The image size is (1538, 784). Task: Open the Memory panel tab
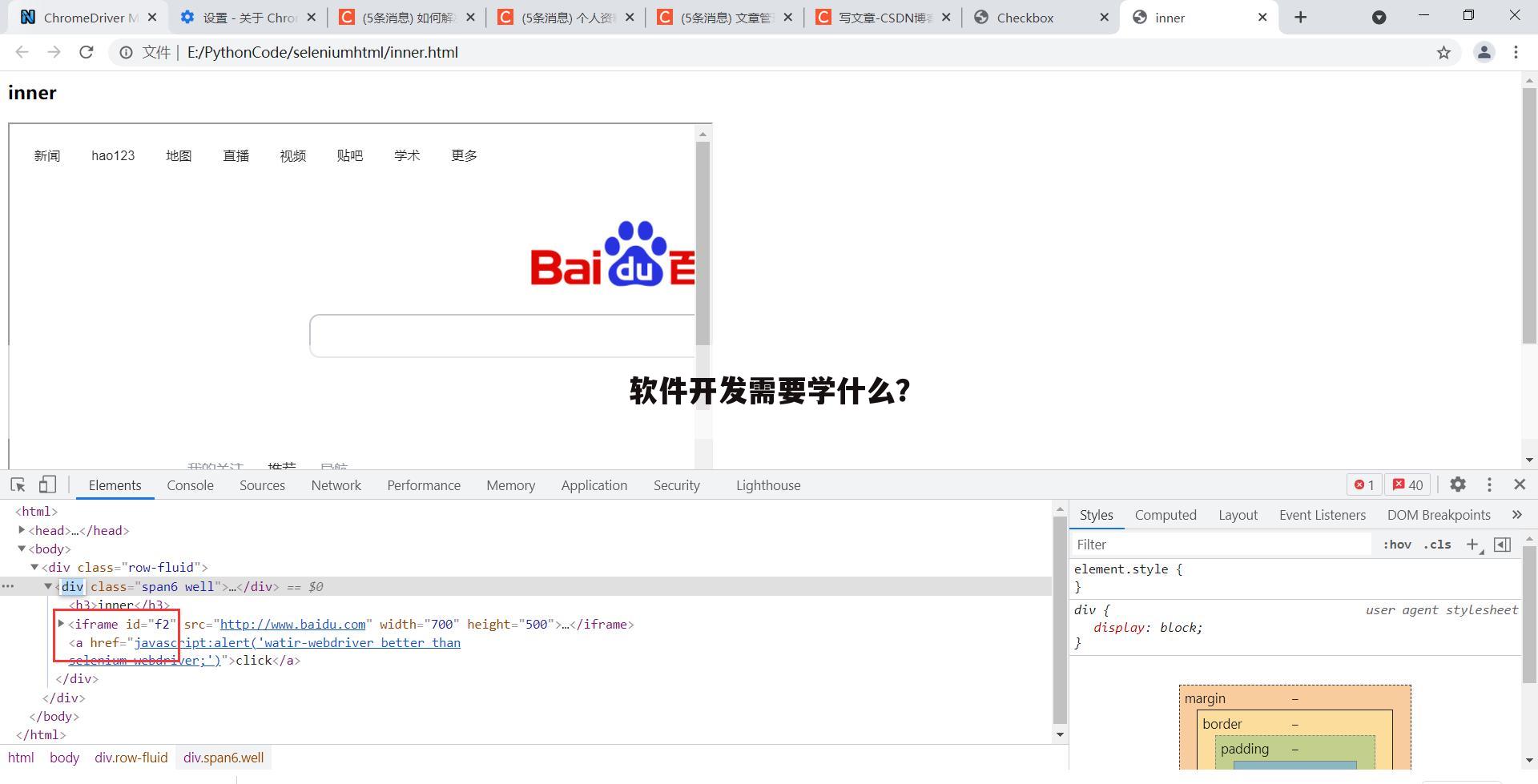(510, 484)
